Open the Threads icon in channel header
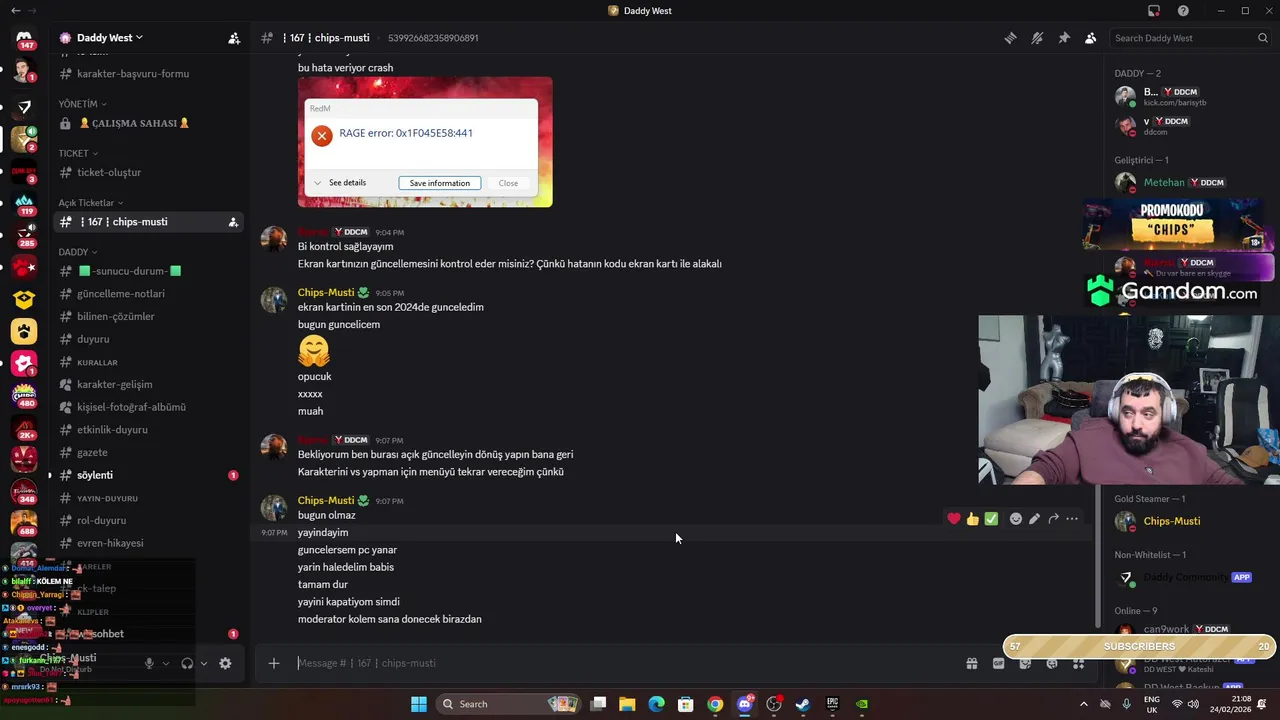The height and width of the screenshot is (720, 1280). coord(1010,38)
